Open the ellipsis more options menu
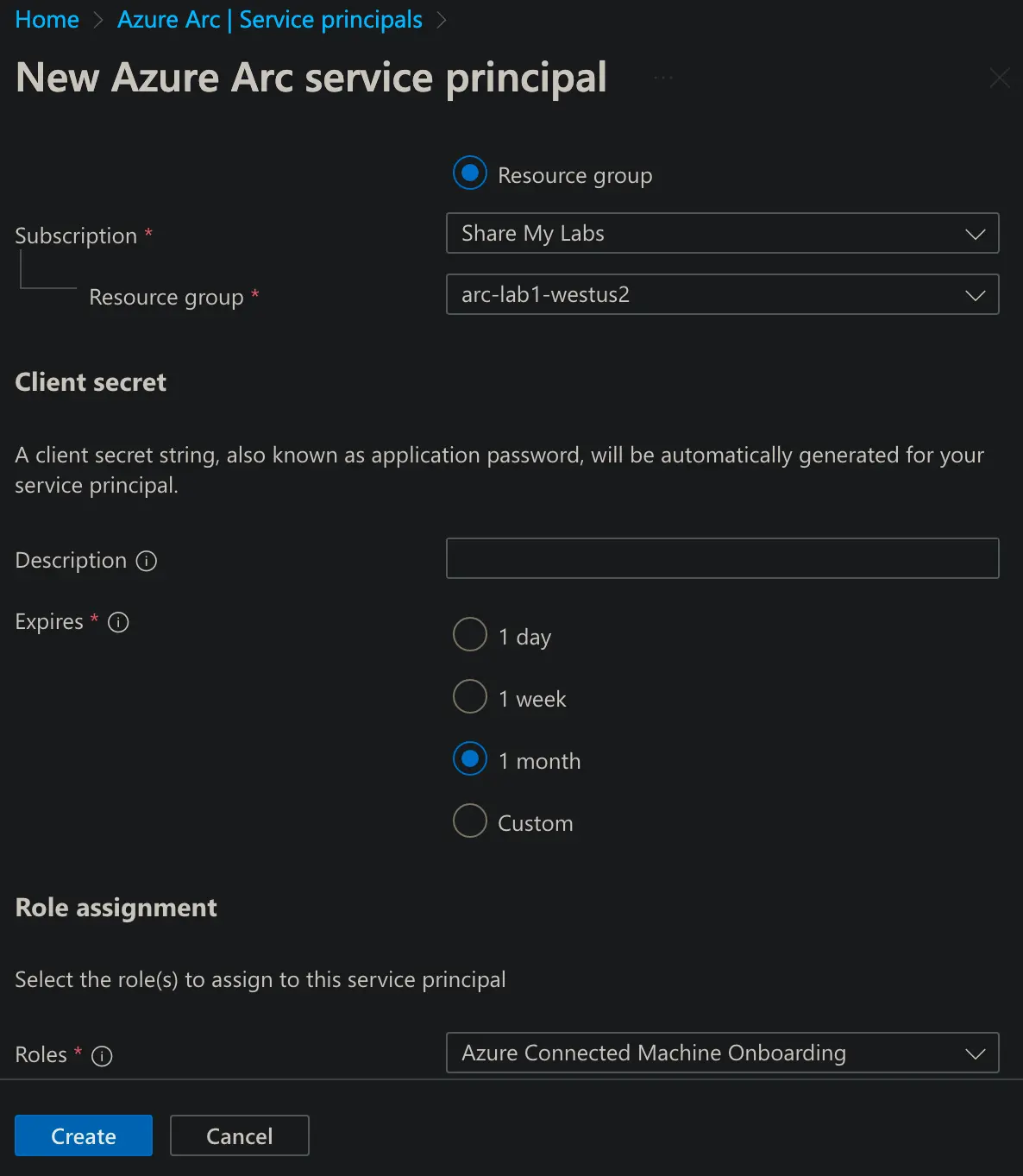1023x1176 pixels. tap(663, 79)
